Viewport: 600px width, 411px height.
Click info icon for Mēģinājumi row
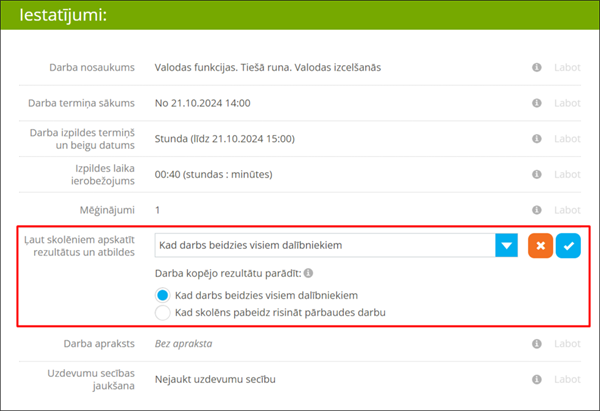[x=536, y=210]
